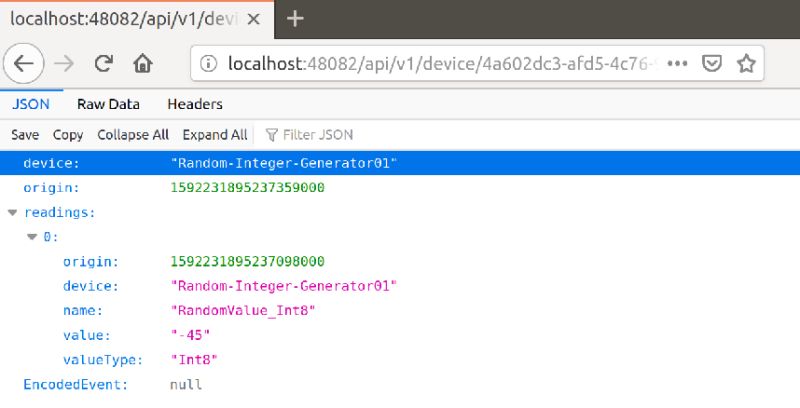This screenshot has height=408, width=800.
Task: Click nested origin value 1592231895237098000
Action: point(247,262)
